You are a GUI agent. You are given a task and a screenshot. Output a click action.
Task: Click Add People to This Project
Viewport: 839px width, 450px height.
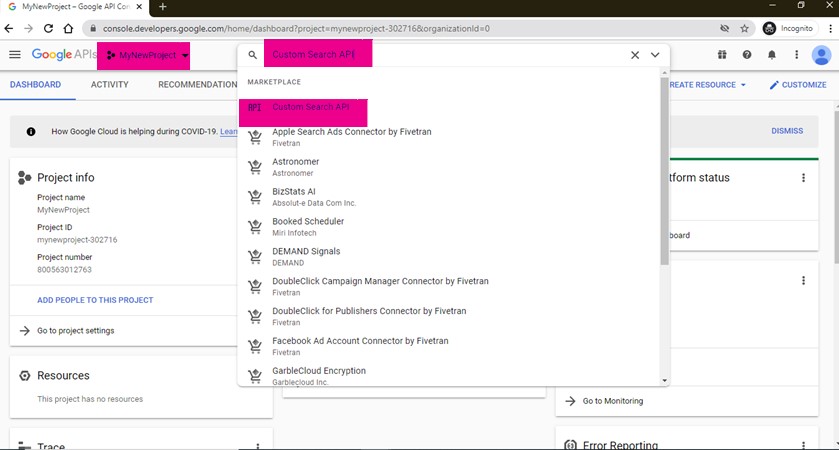coord(95,300)
